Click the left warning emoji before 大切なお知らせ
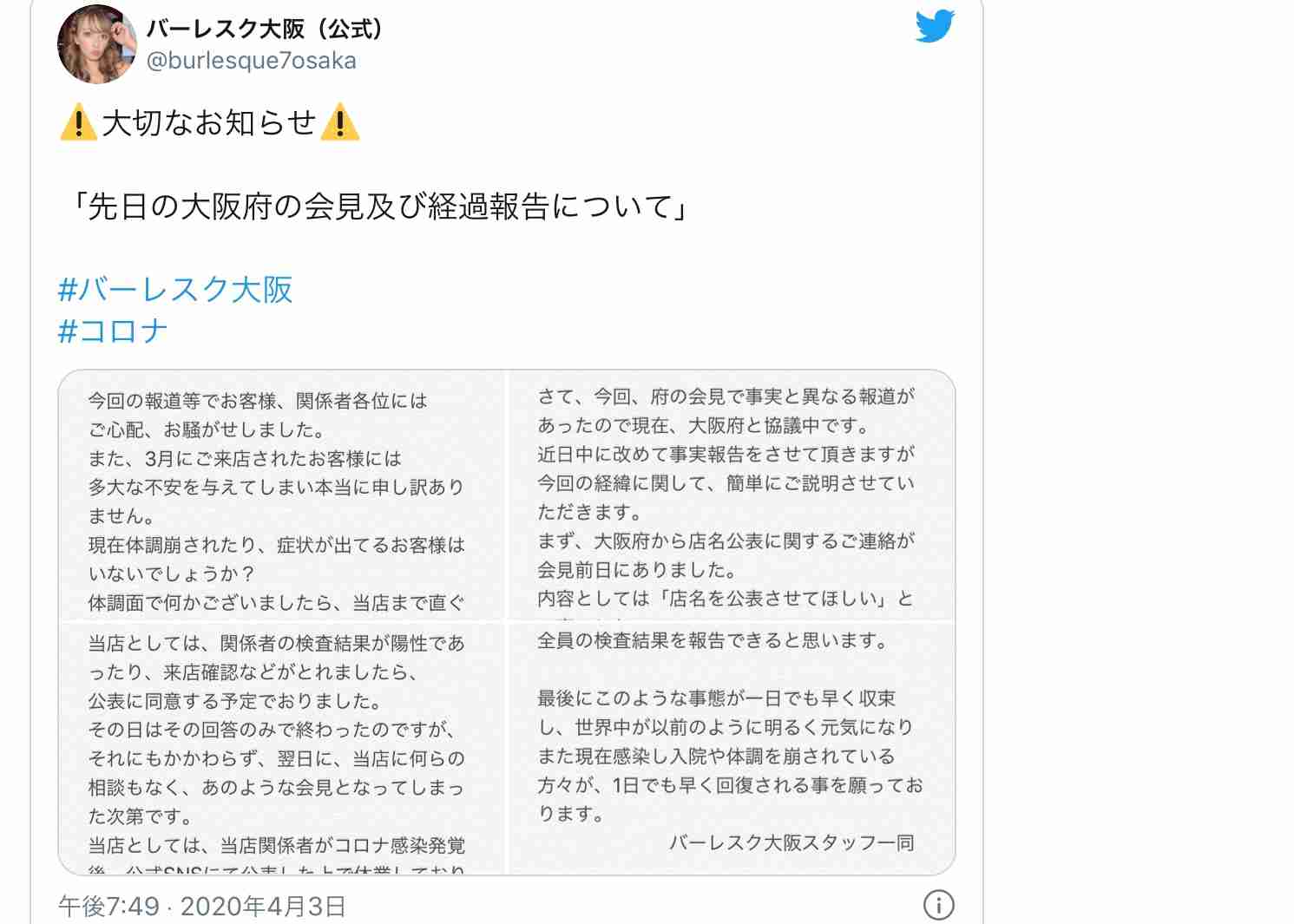Screen dimensions: 1294x924 (x=78, y=122)
